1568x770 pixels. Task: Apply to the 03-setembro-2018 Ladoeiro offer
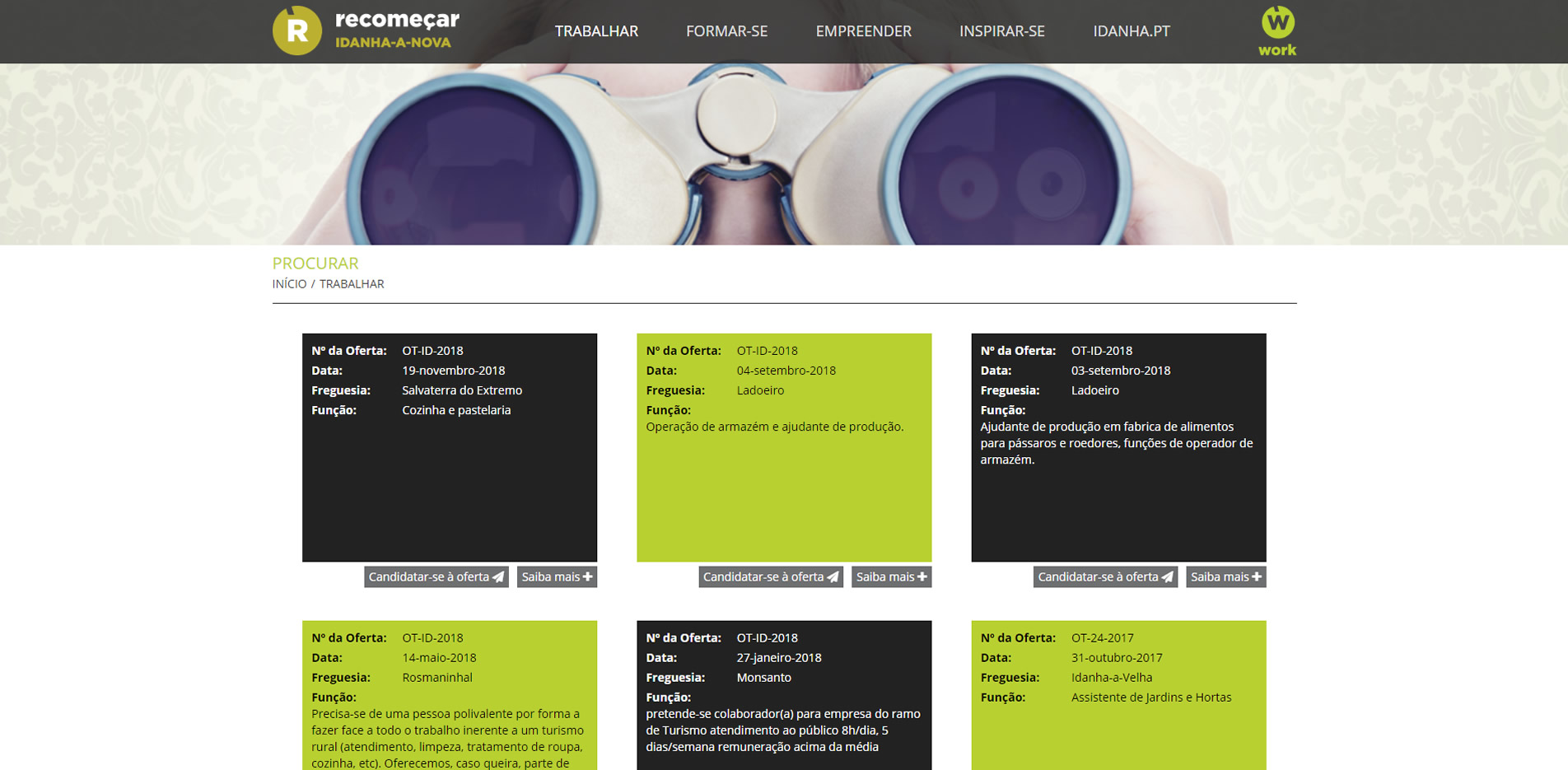tap(1105, 577)
